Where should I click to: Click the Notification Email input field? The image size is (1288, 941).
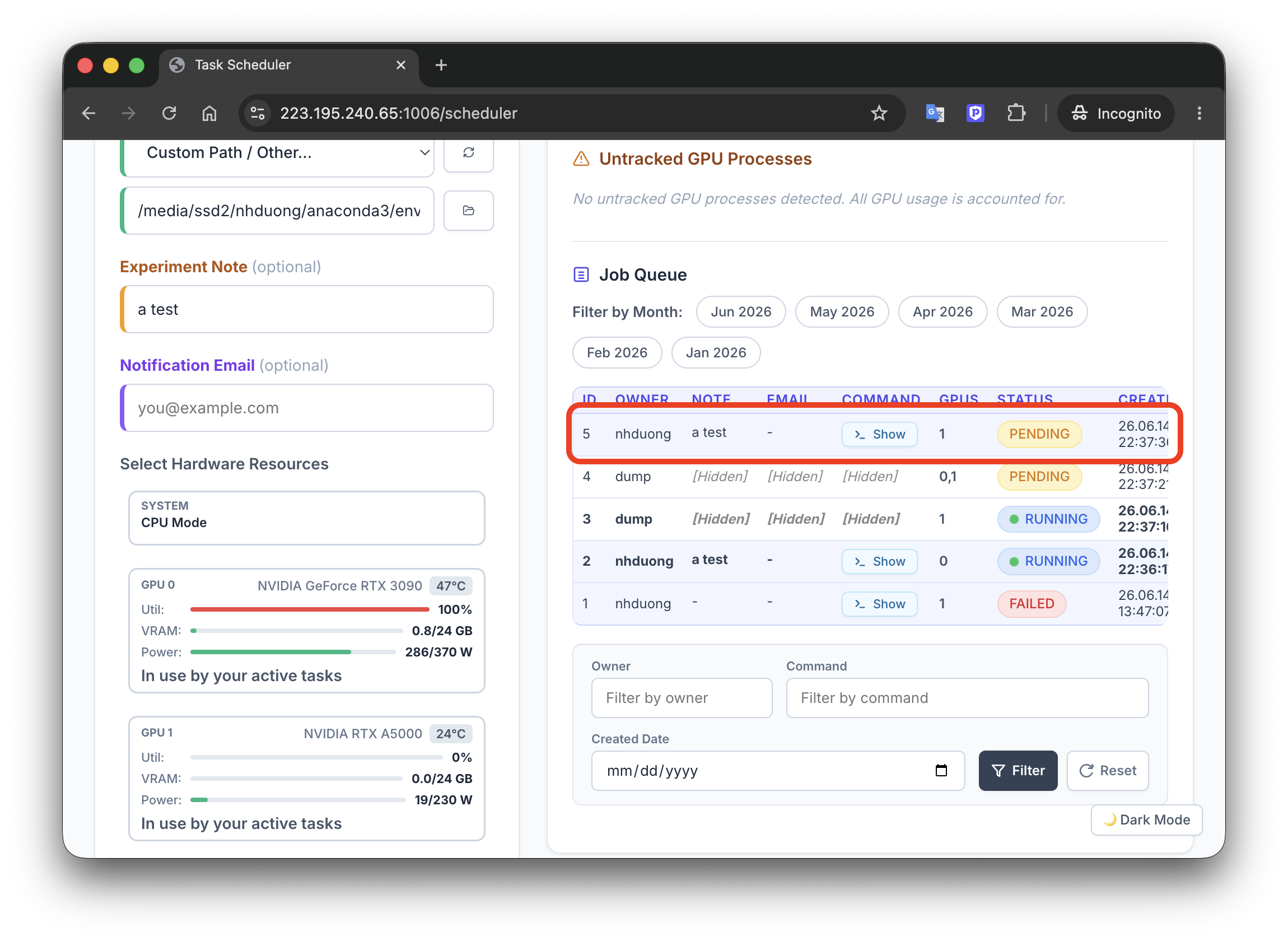[306, 408]
